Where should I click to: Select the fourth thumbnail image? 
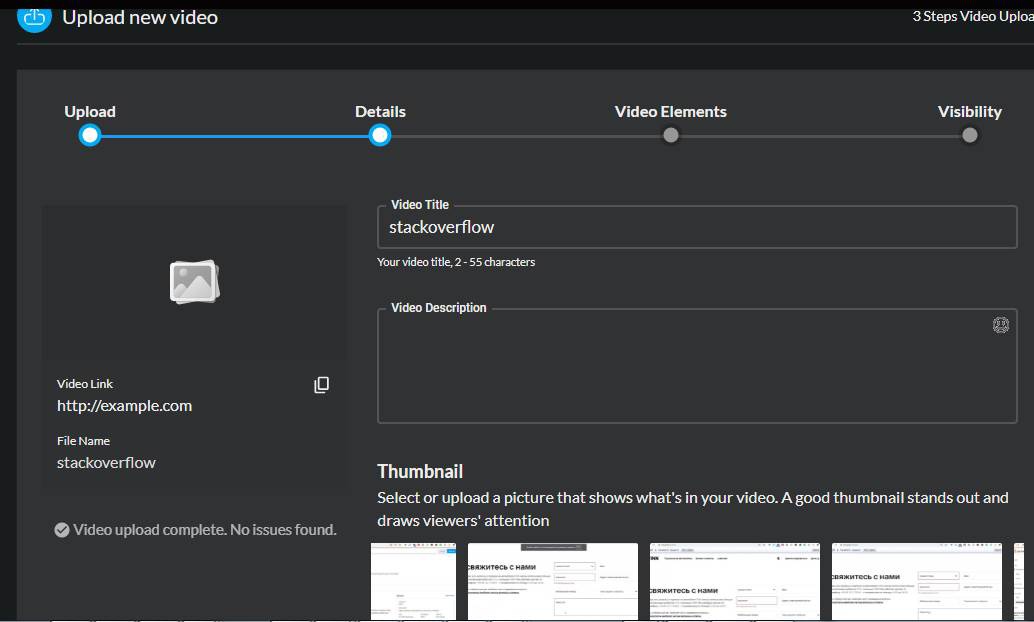coord(916,581)
